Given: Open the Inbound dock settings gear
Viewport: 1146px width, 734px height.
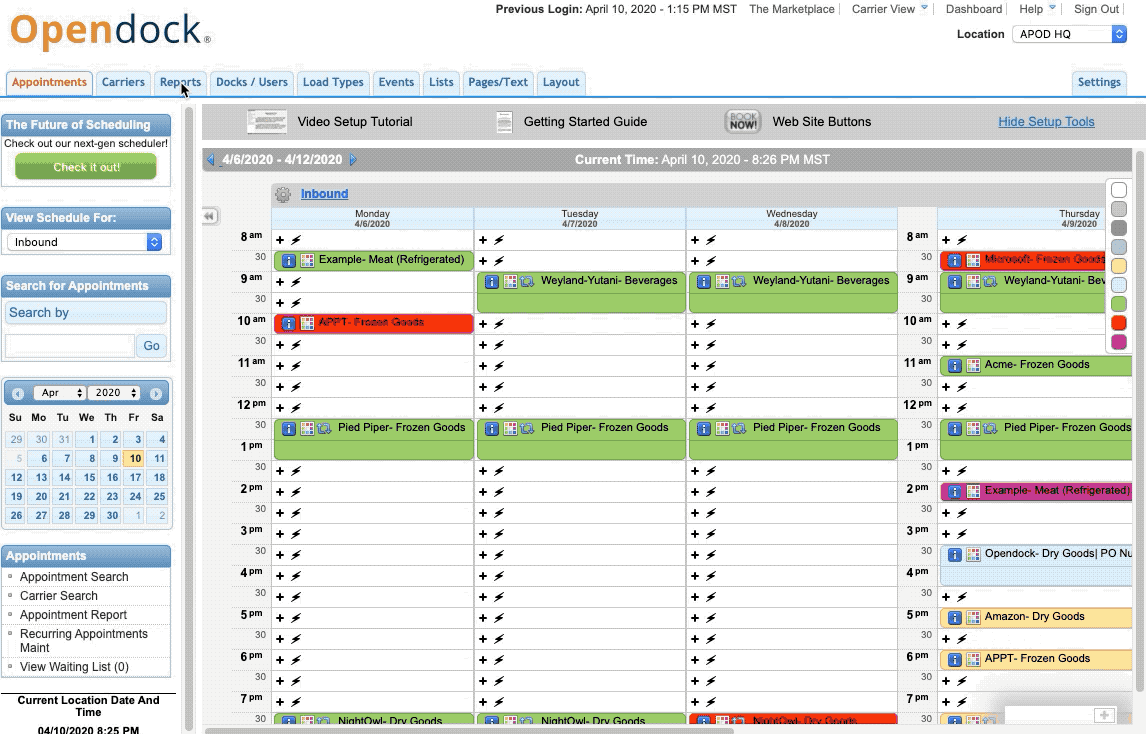Looking at the screenshot, I should coord(282,194).
